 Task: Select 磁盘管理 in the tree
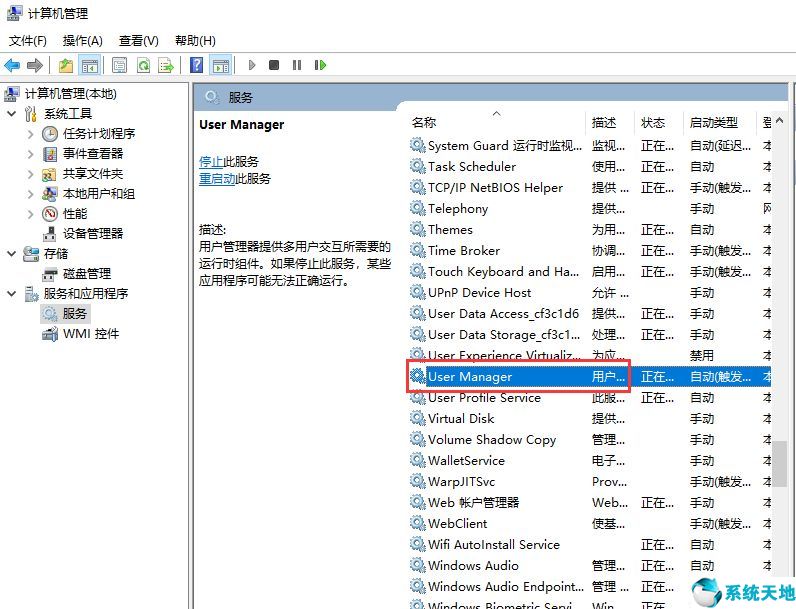[x=87, y=274]
